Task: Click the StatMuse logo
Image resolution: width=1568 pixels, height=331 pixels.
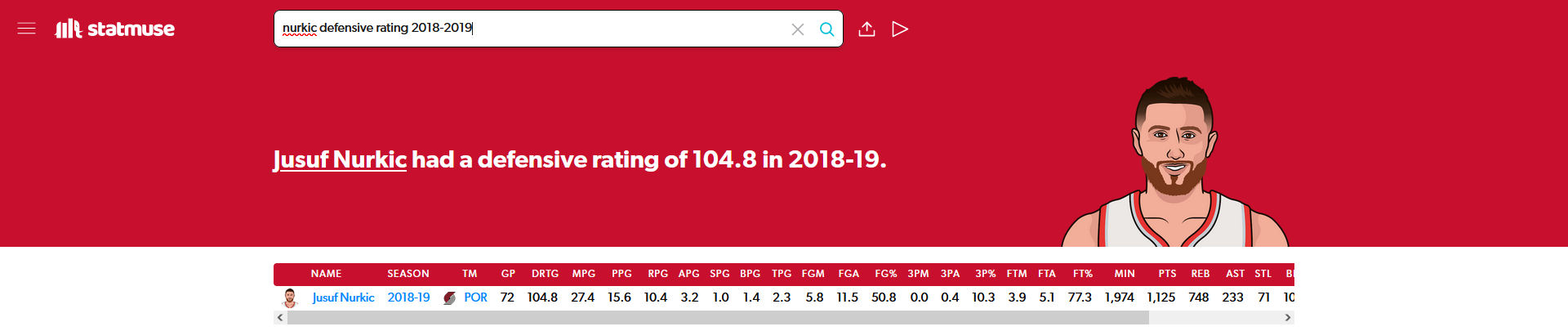Action: [115, 29]
